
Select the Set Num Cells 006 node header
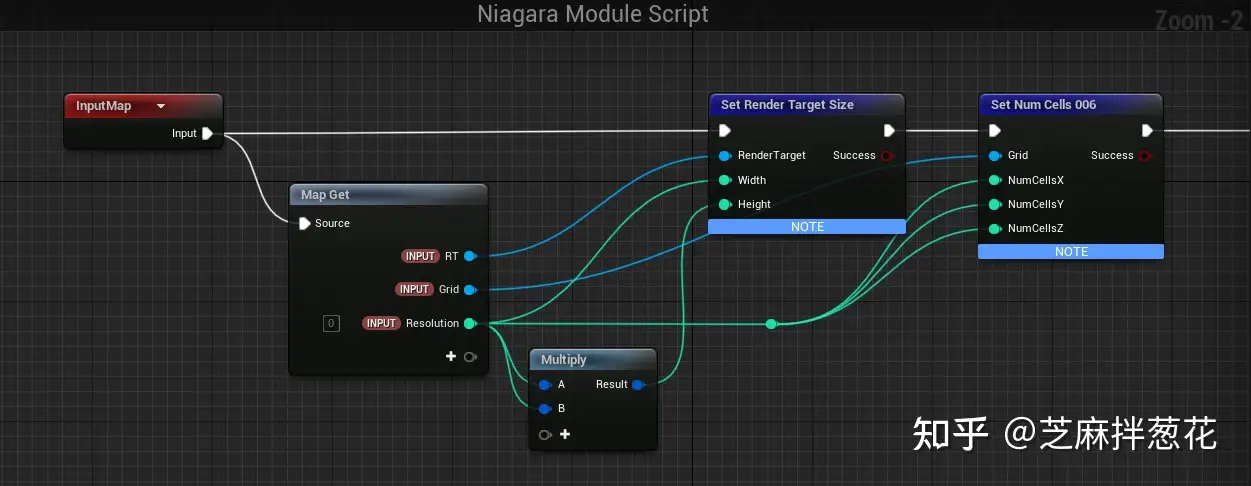[x=1070, y=105]
